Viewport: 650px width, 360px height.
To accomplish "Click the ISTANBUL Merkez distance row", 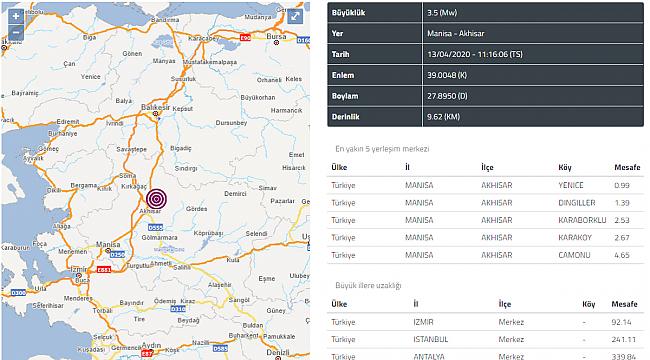I will click(485, 340).
